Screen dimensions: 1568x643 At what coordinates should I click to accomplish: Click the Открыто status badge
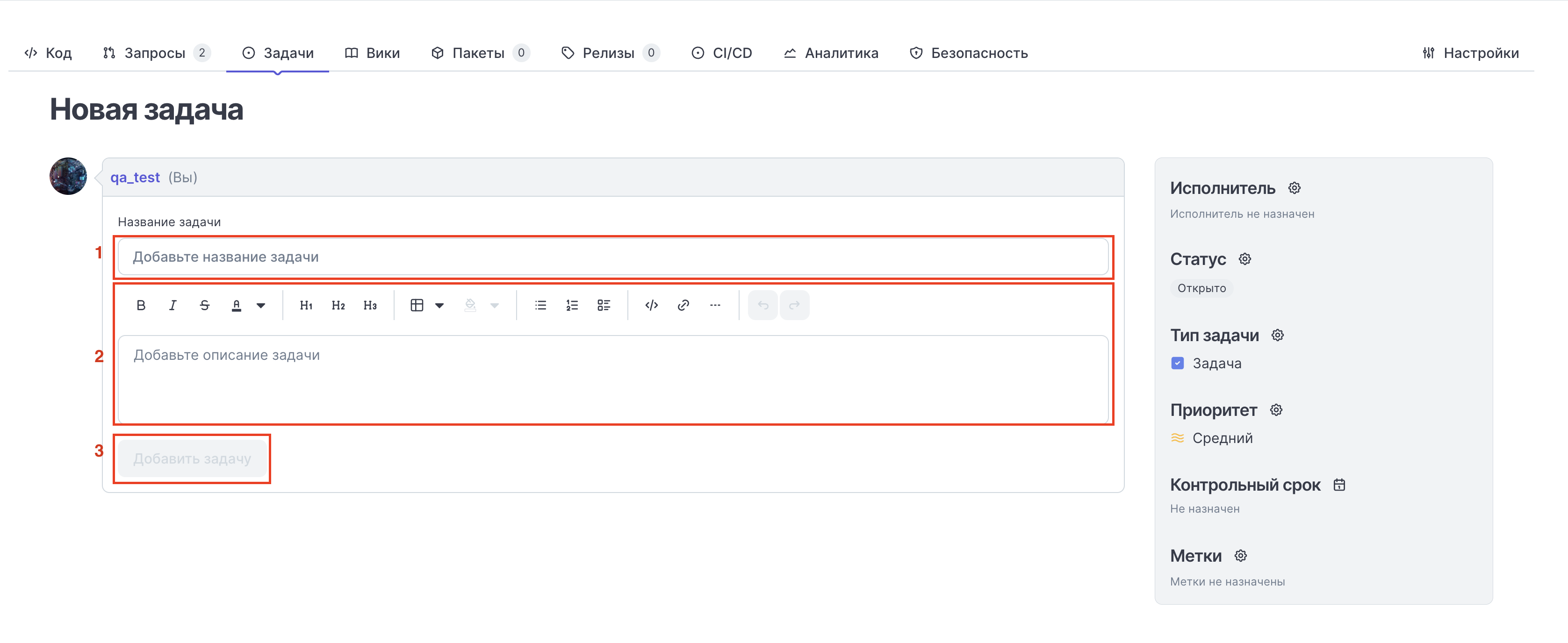tap(1201, 288)
